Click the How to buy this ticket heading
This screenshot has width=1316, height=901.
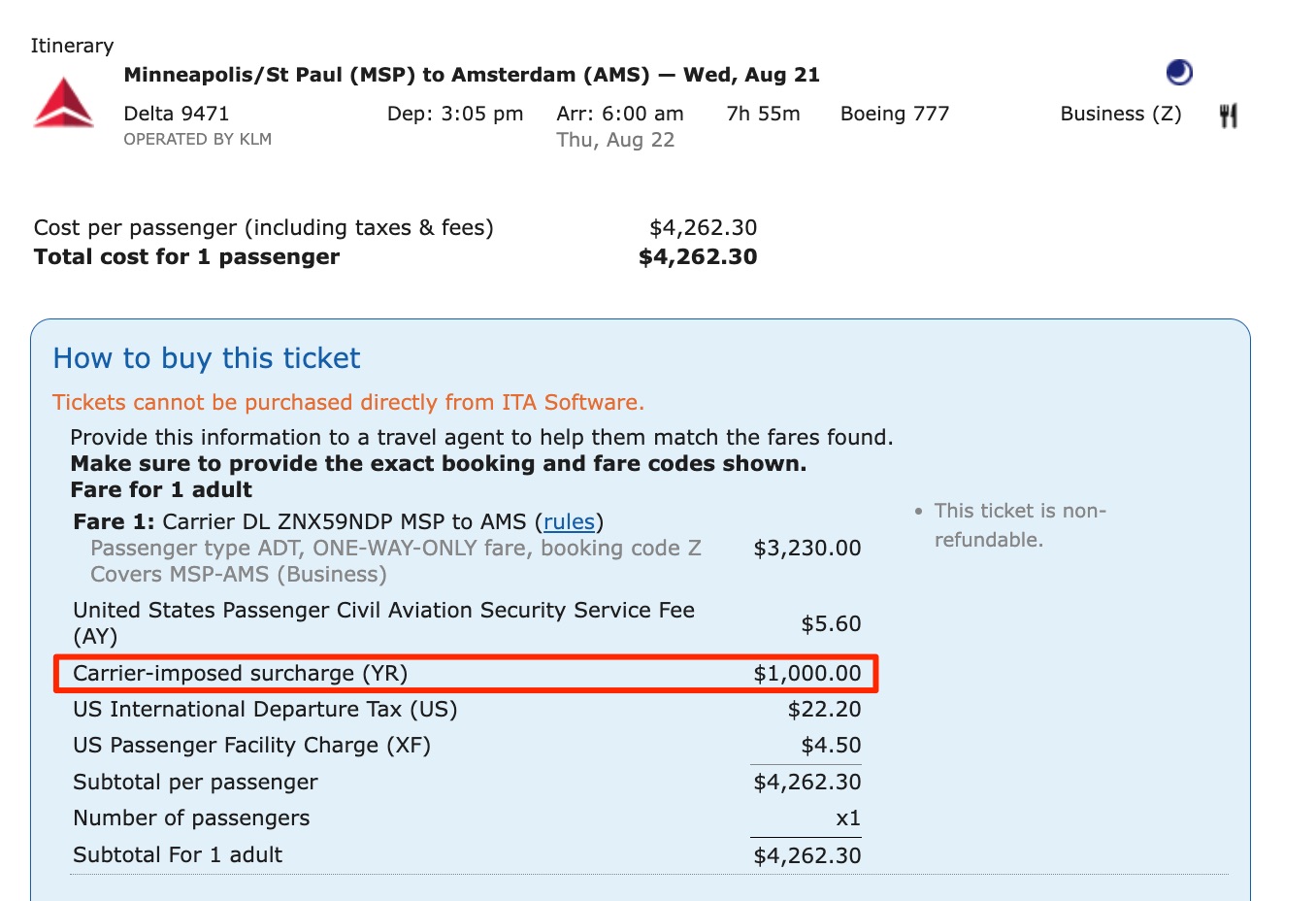pos(206,358)
